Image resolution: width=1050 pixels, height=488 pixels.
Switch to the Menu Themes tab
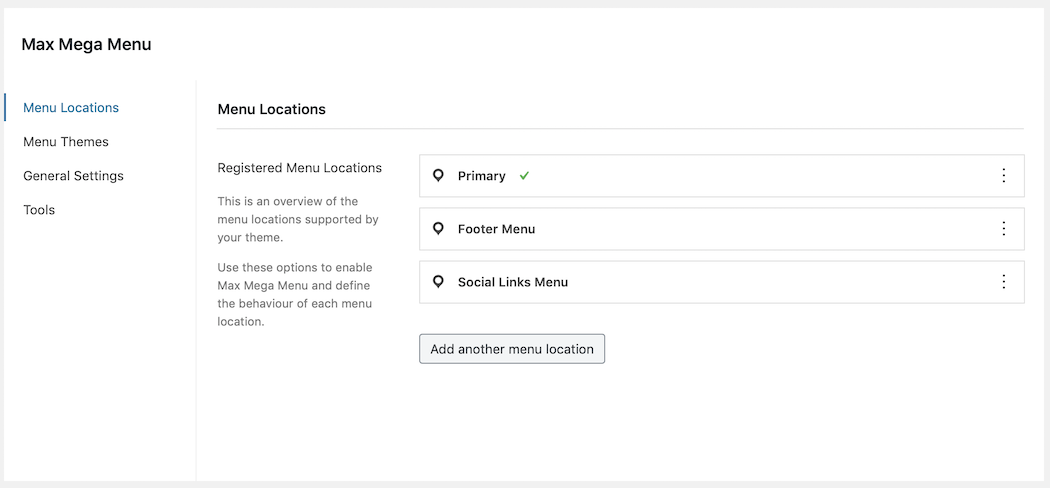pos(66,142)
